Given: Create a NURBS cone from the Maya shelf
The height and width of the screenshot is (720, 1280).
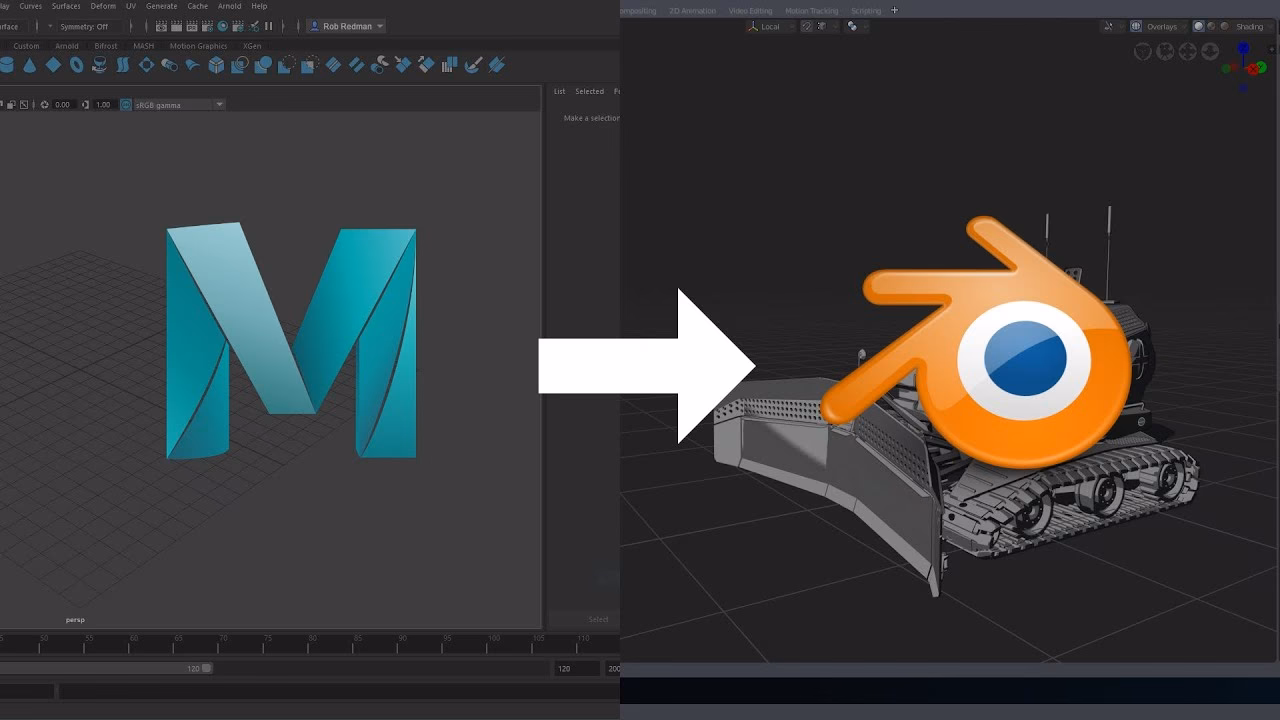Looking at the screenshot, I should [29, 65].
